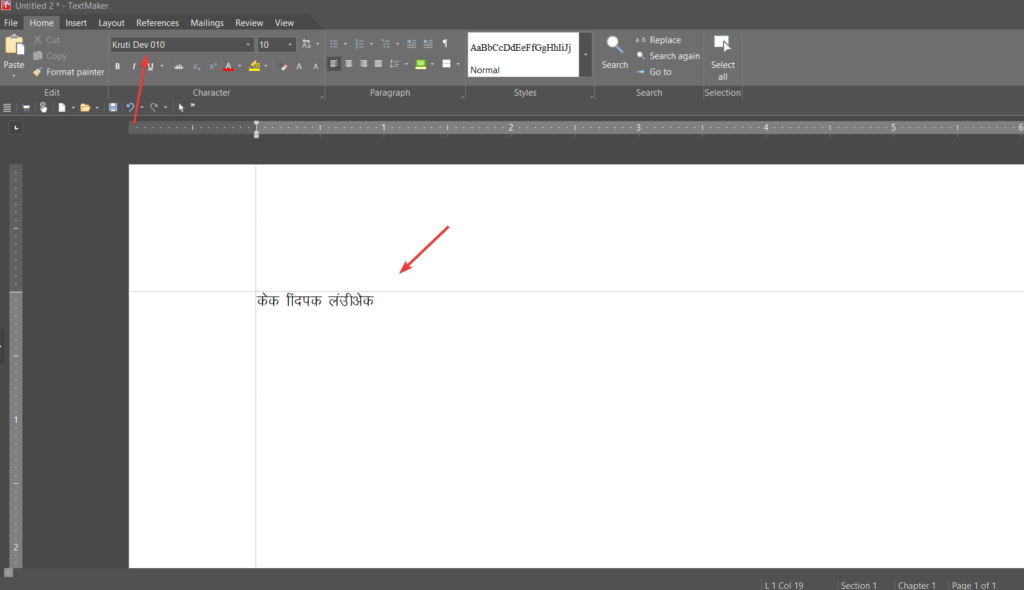This screenshot has height=590, width=1024.
Task: Click the line spacing icon
Action: click(394, 64)
